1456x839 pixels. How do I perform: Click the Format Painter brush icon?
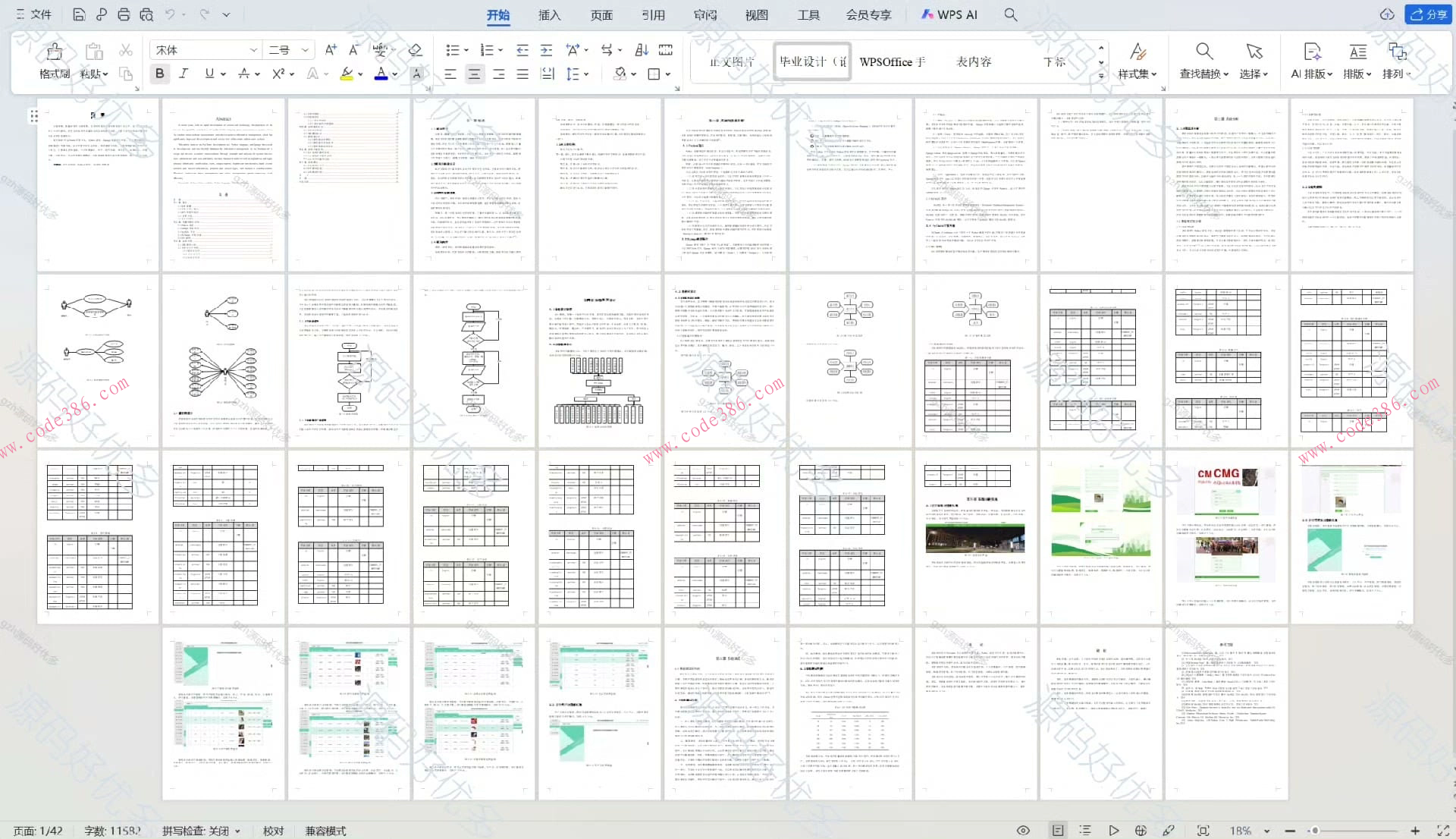54,52
